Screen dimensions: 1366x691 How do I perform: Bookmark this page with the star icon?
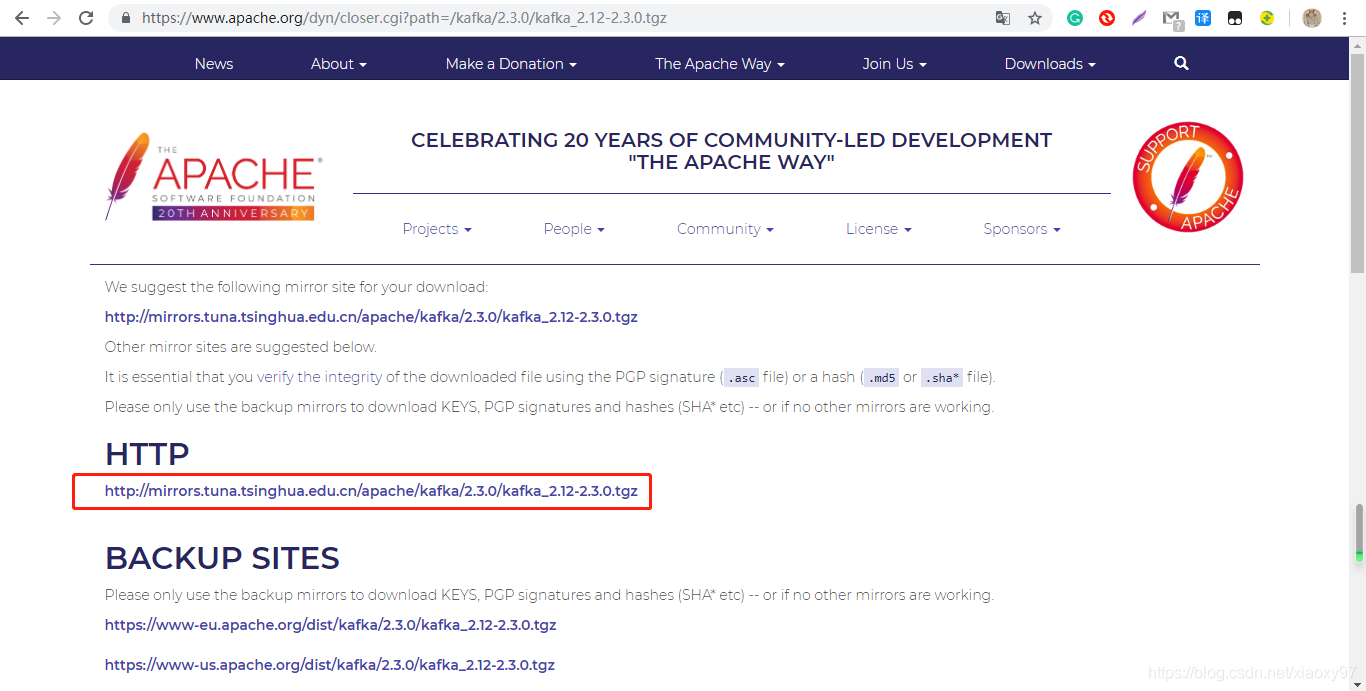click(x=1035, y=18)
